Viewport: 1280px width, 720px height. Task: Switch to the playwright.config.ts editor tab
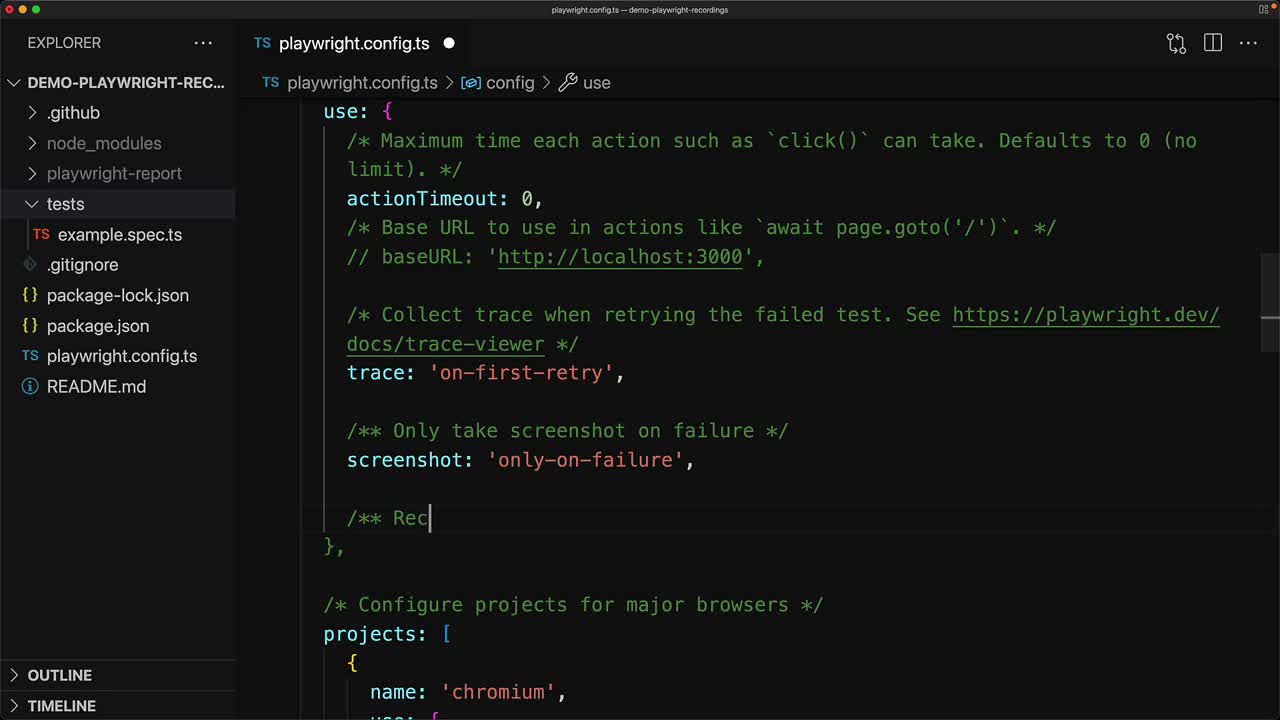(x=353, y=43)
